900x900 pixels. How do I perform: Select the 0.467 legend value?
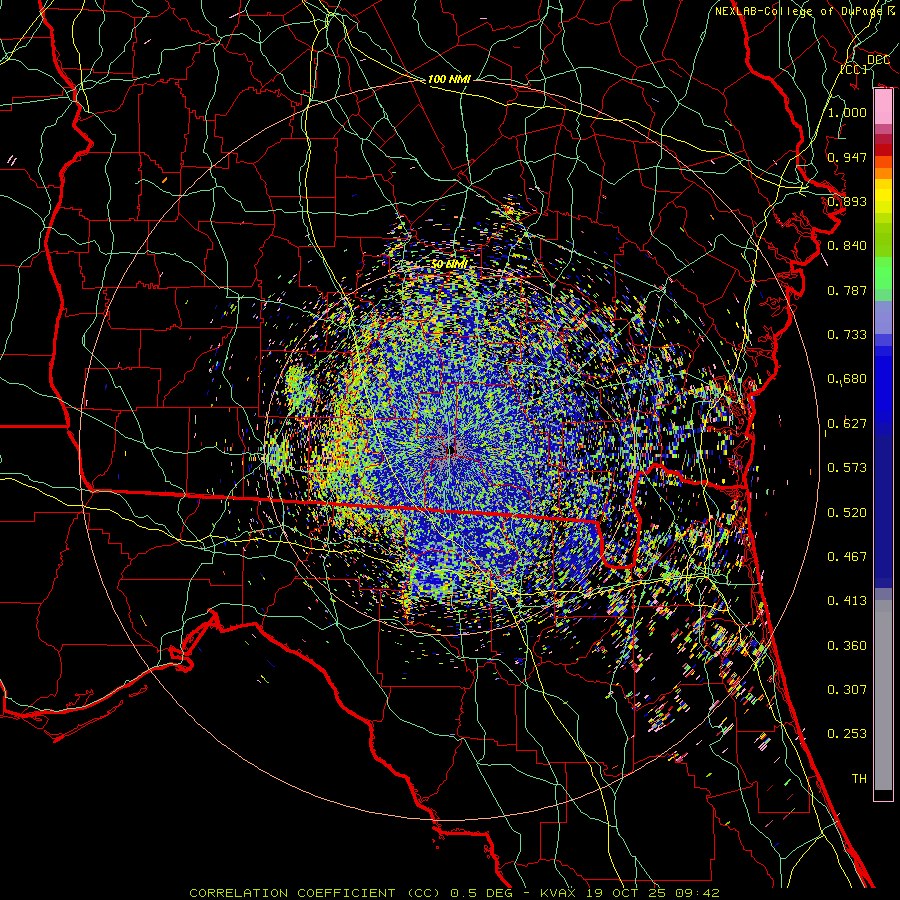tap(847, 557)
